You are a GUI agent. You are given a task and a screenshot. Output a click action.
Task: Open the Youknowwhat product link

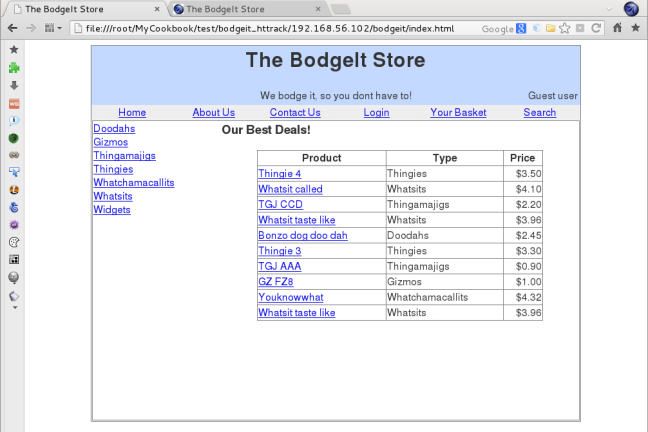[x=291, y=297]
